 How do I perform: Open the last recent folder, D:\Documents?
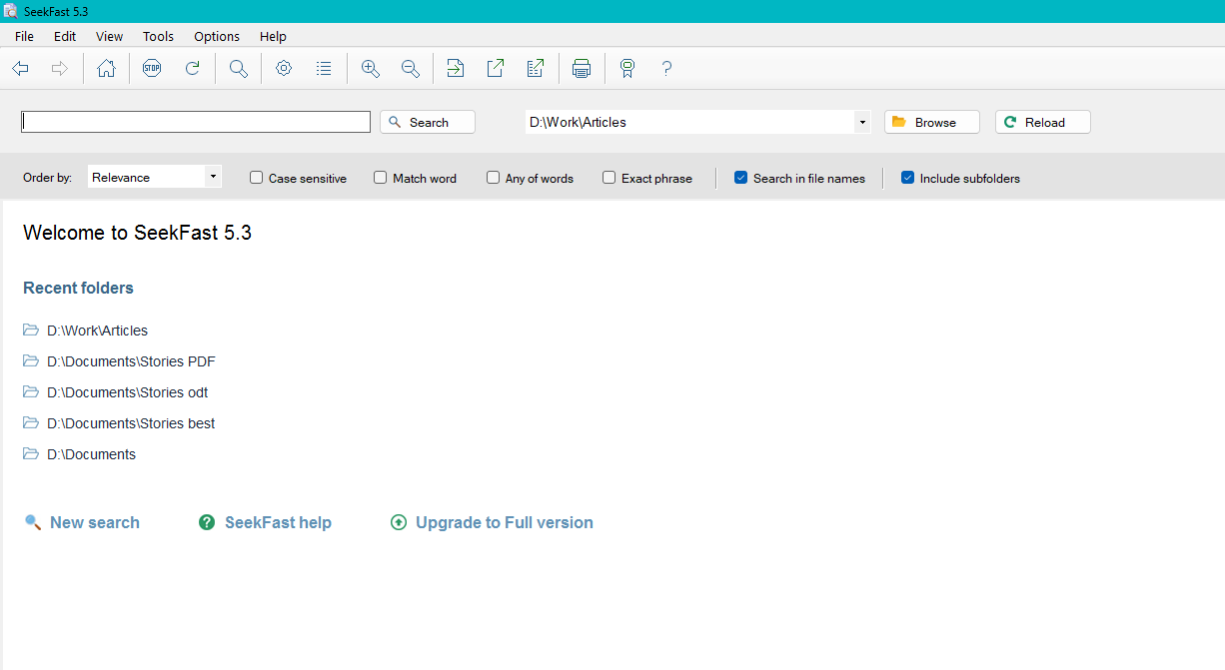[91, 454]
